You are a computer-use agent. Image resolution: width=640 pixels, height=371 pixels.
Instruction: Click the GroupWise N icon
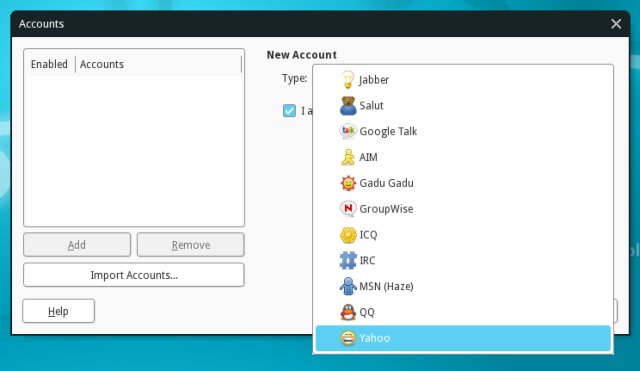pos(348,209)
